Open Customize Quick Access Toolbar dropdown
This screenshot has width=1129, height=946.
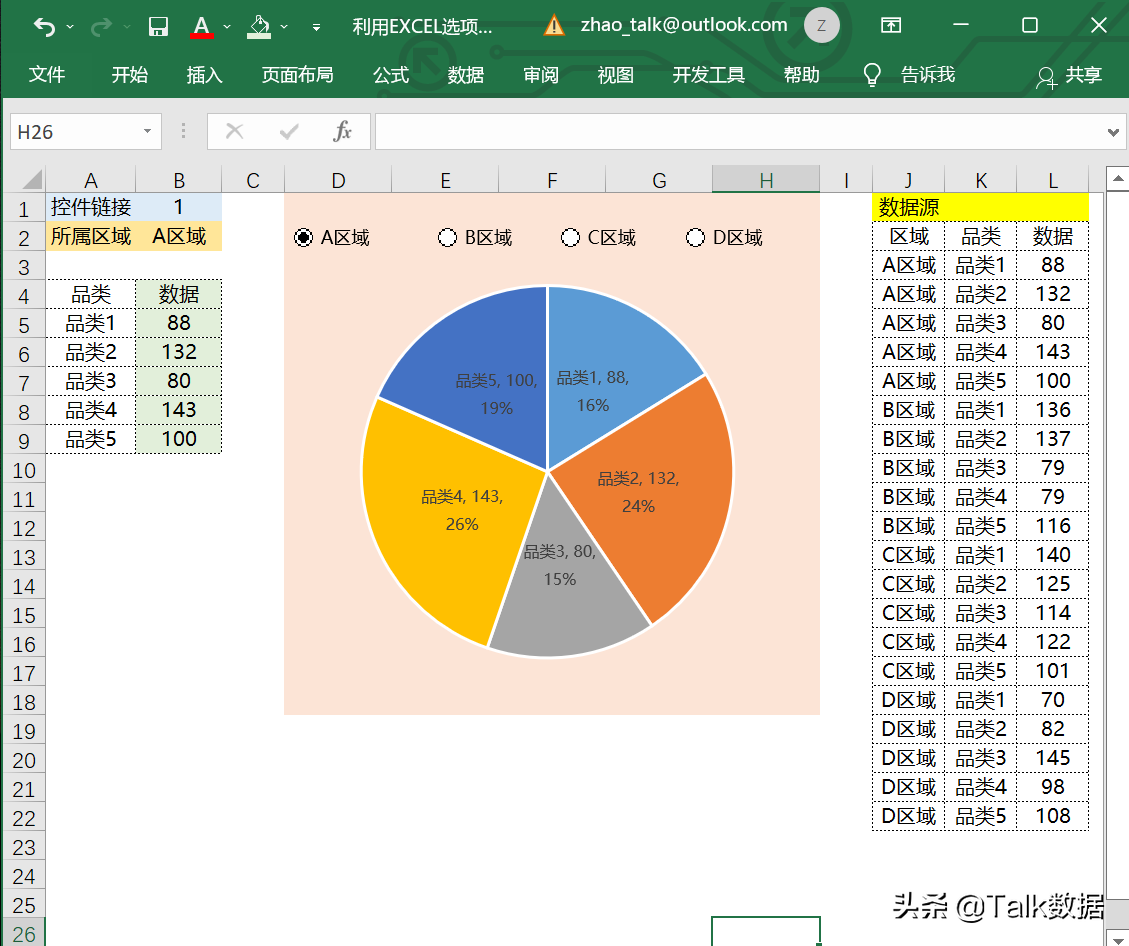click(x=316, y=27)
